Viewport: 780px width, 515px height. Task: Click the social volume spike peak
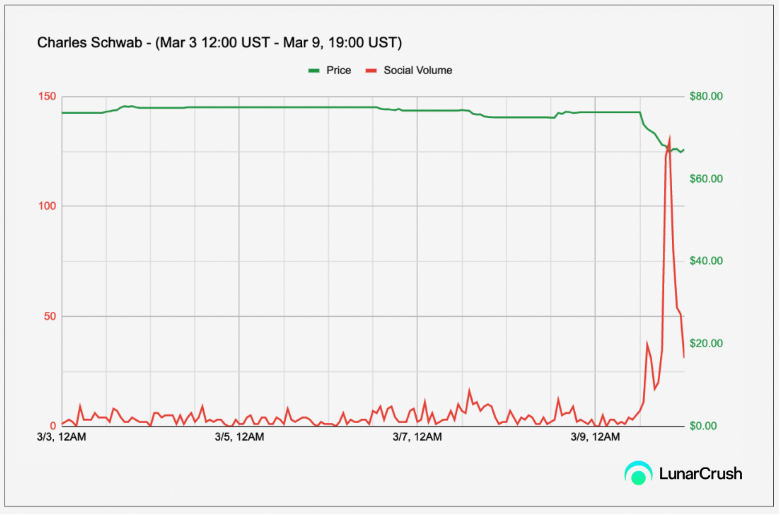670,137
